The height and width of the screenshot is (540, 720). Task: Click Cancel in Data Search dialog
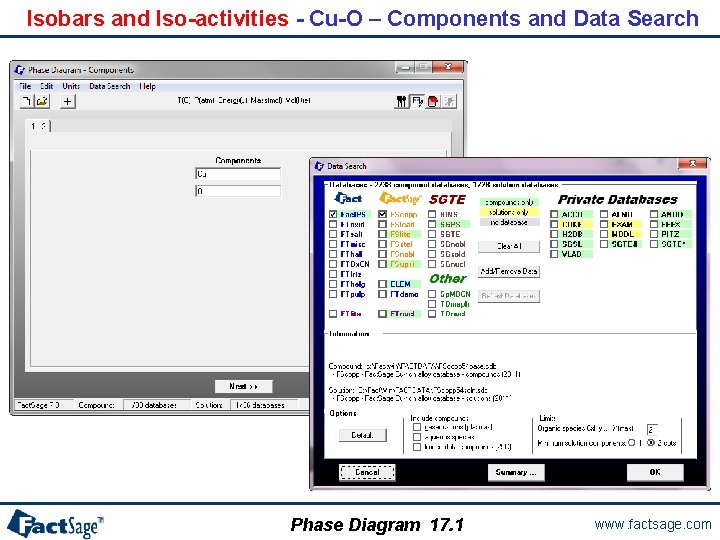point(367,472)
